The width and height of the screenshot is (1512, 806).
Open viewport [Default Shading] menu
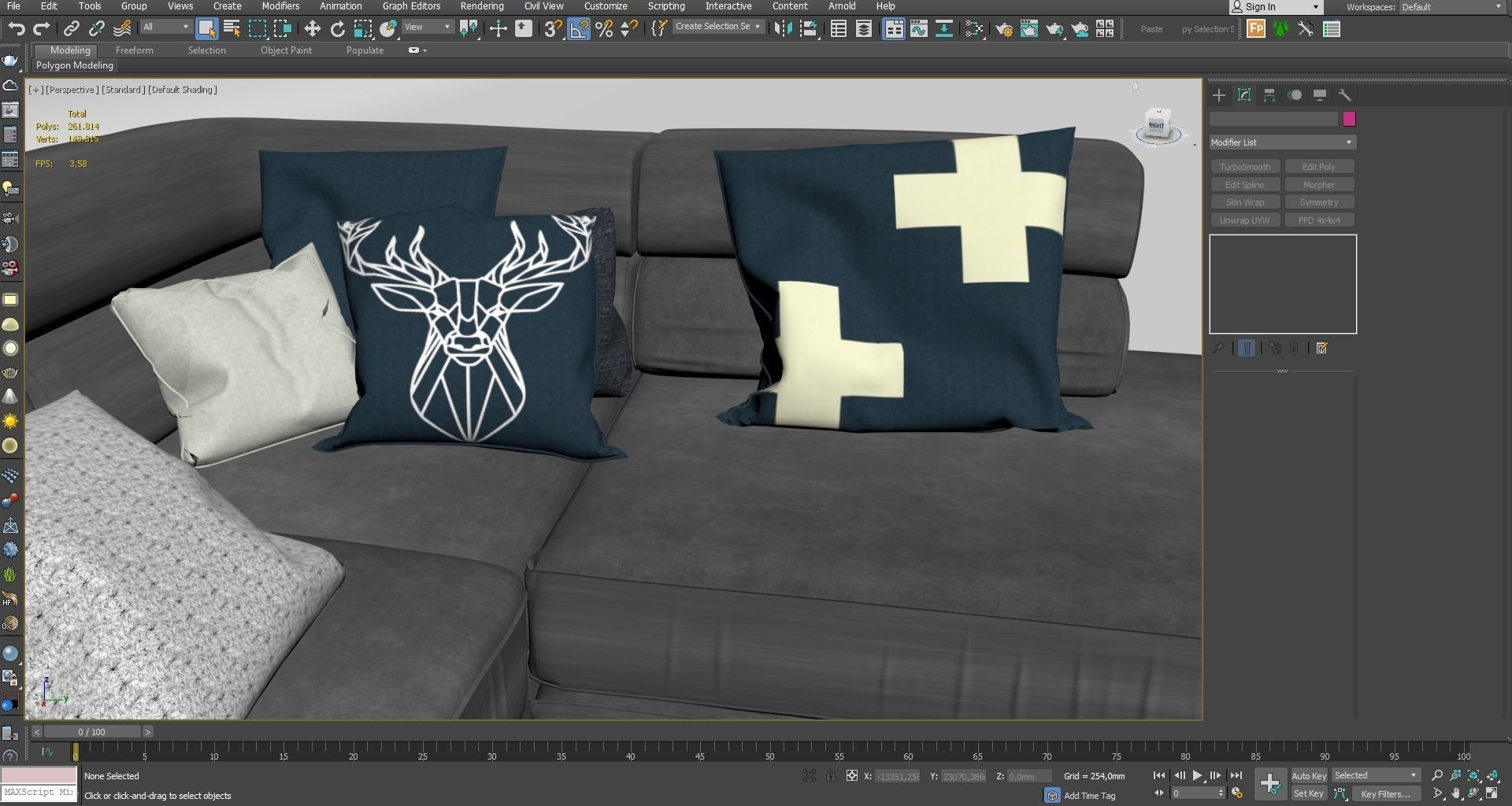183,90
